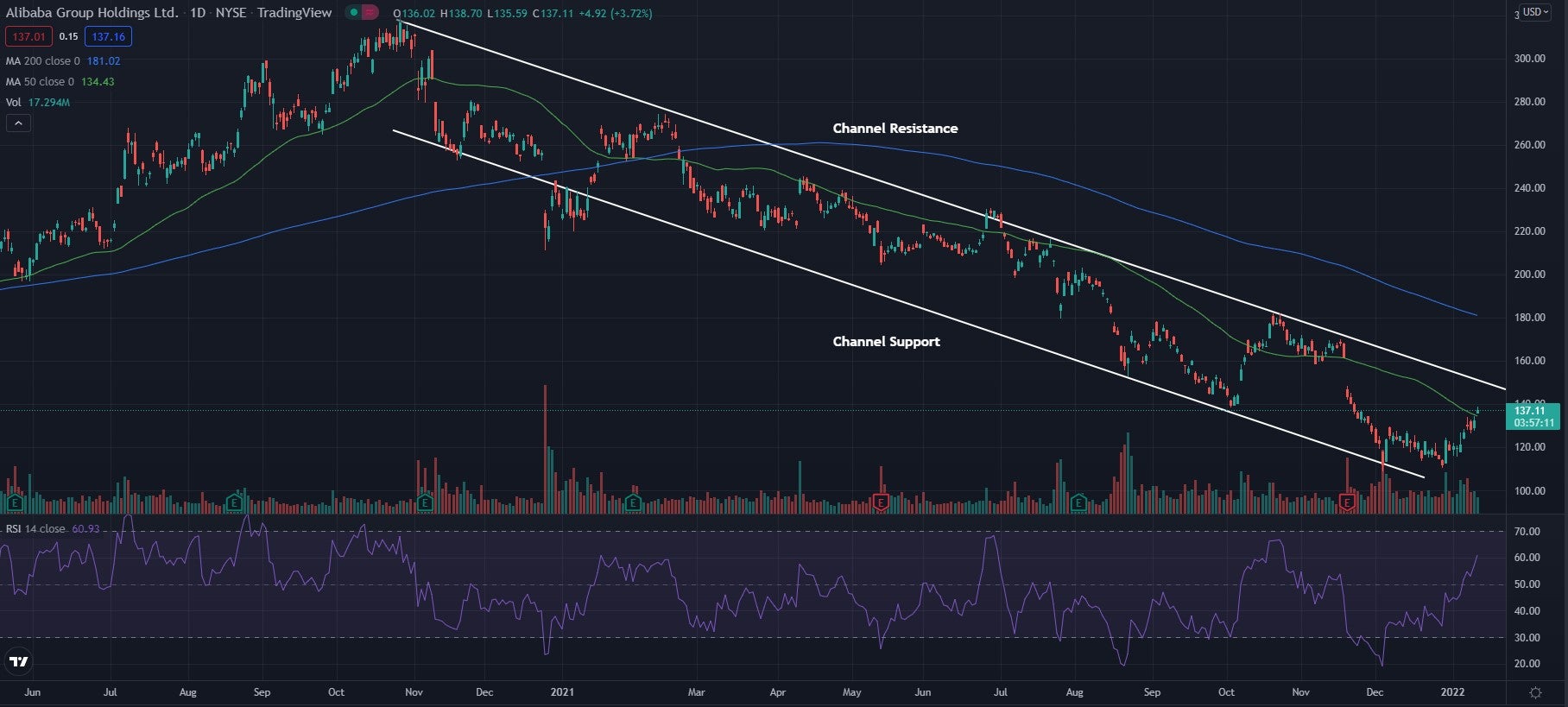Click the red 137.01 sell price button
Viewport: 1568px width, 707px height.
click(28, 36)
